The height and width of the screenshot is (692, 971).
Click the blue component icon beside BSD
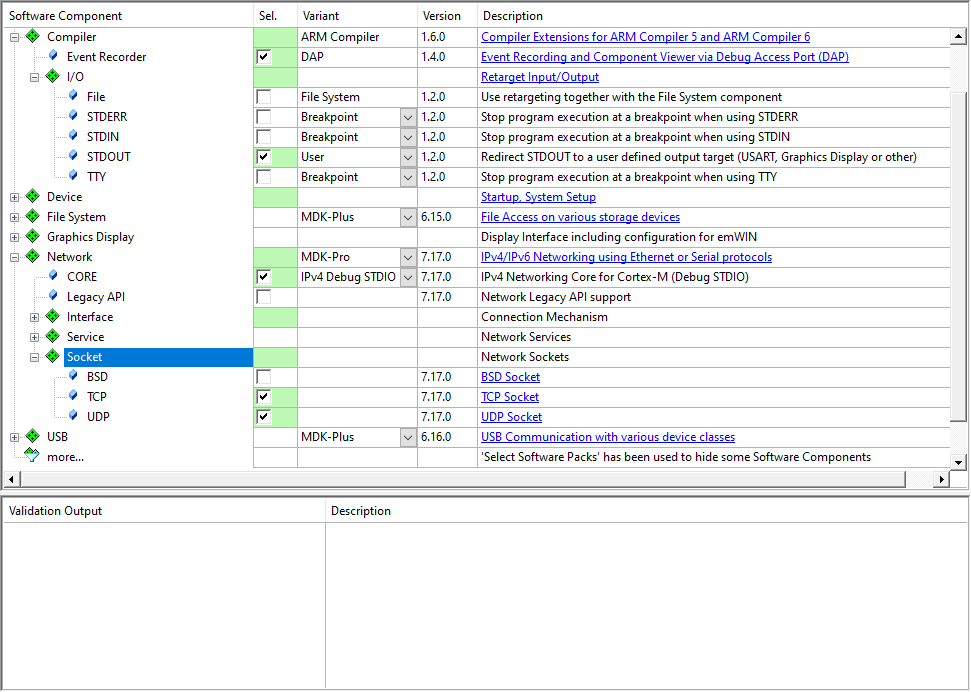point(73,375)
